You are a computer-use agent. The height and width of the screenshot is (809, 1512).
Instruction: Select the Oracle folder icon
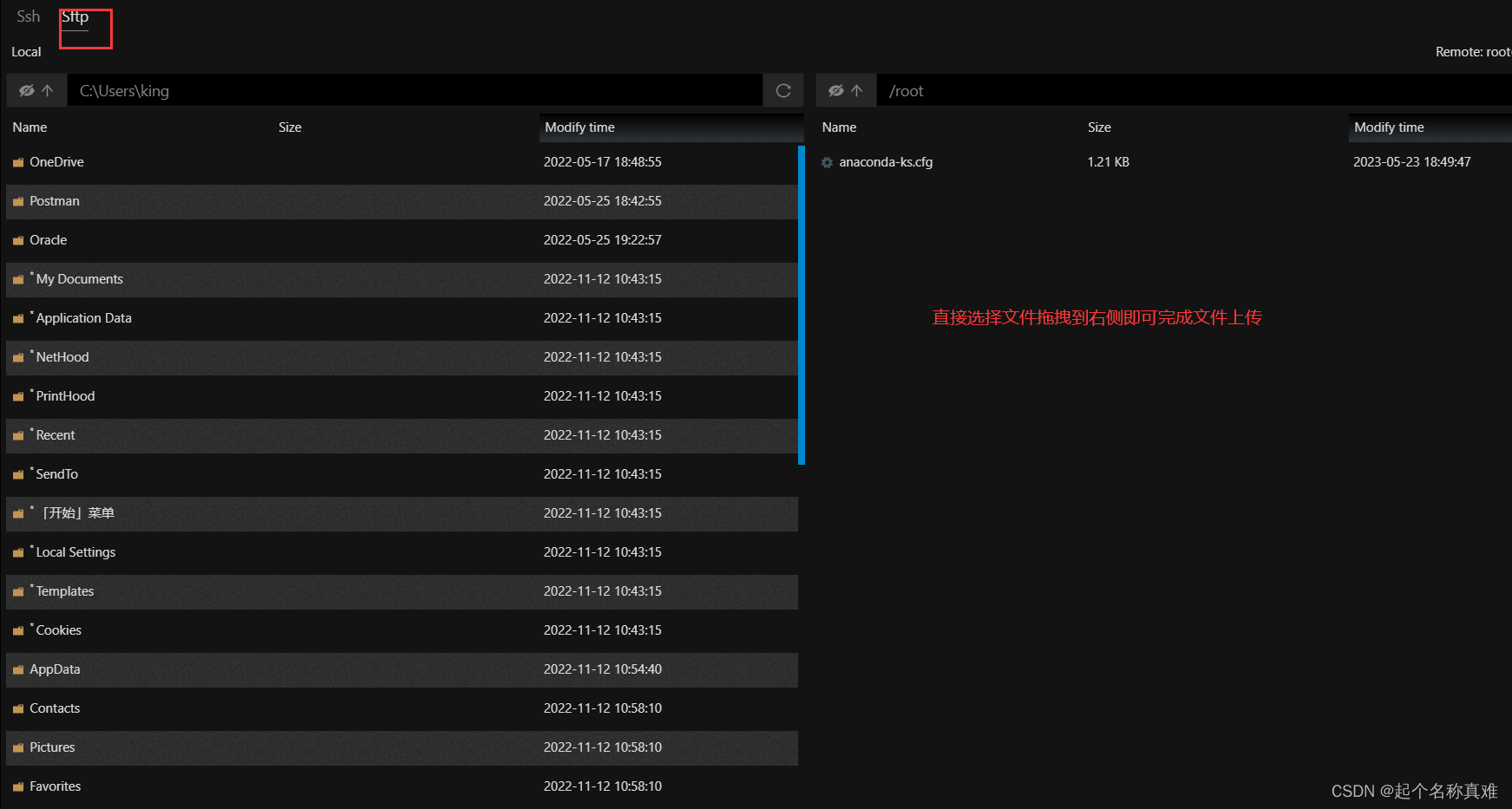pyautogui.click(x=18, y=240)
